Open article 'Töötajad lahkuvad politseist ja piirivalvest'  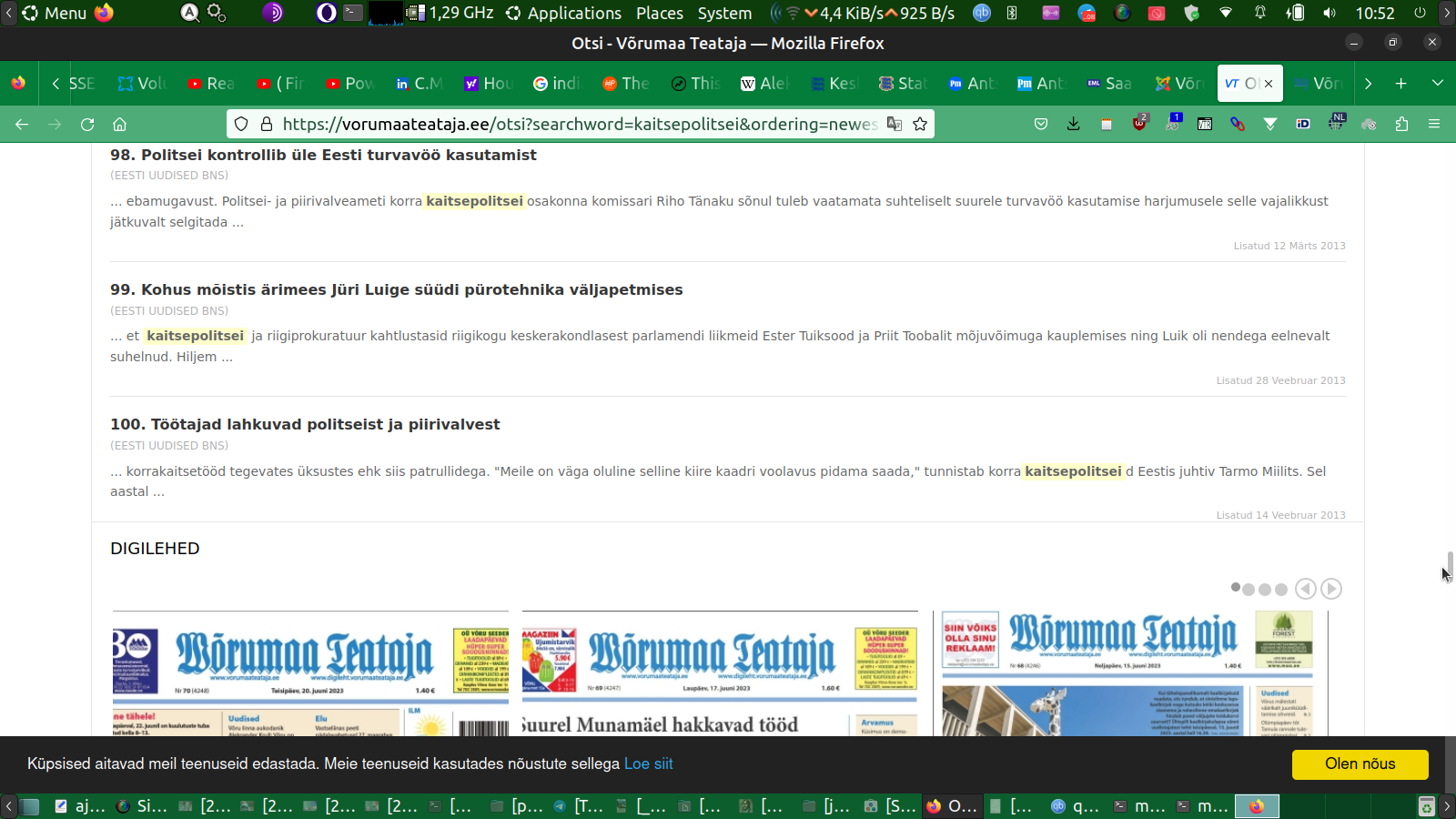click(305, 424)
